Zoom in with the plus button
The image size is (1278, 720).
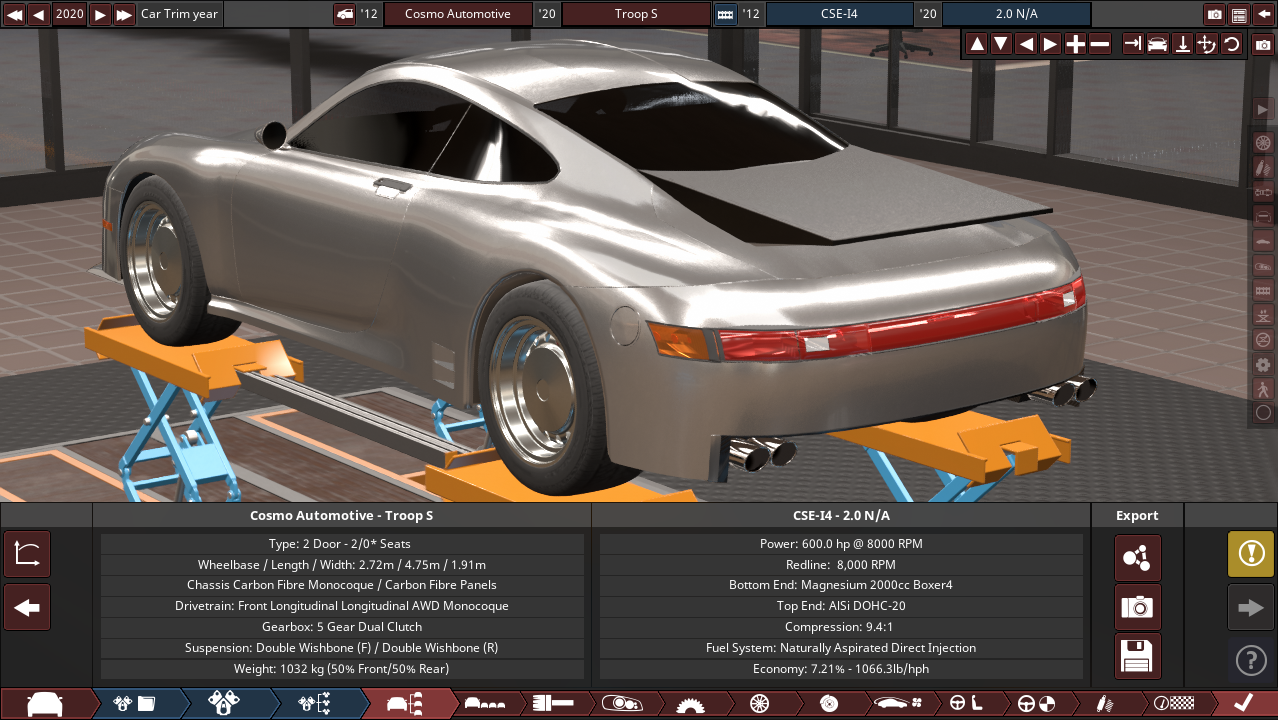point(1075,44)
